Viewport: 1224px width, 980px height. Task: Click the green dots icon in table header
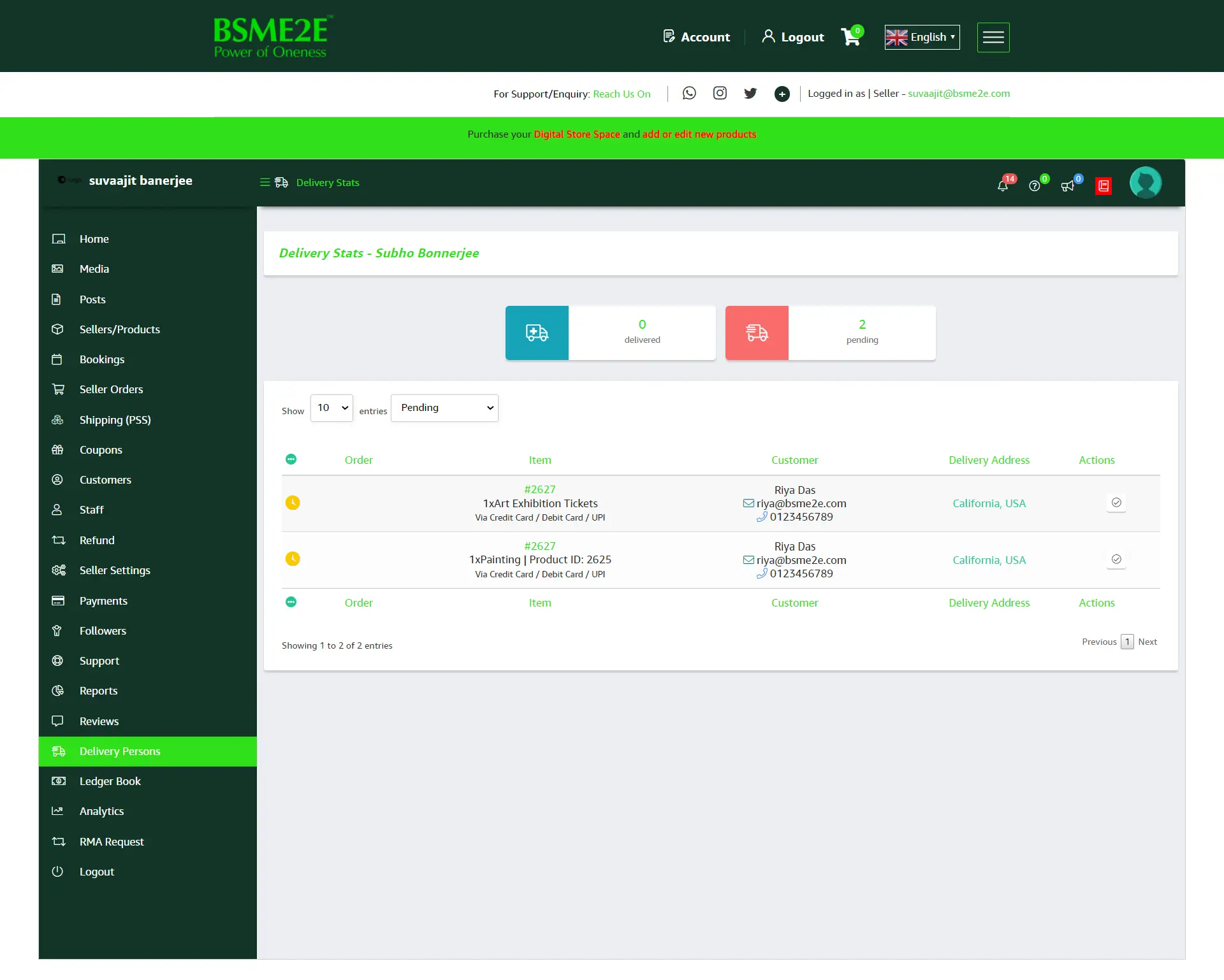coord(291,459)
